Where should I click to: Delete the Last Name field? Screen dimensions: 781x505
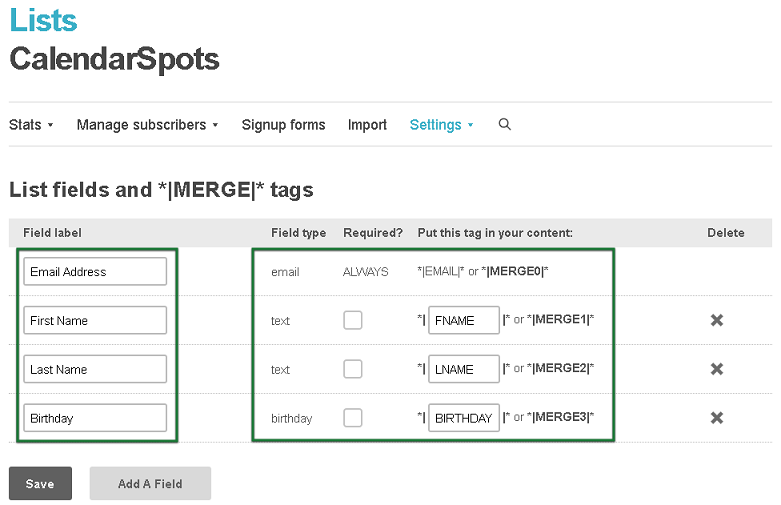pyautogui.click(x=717, y=369)
